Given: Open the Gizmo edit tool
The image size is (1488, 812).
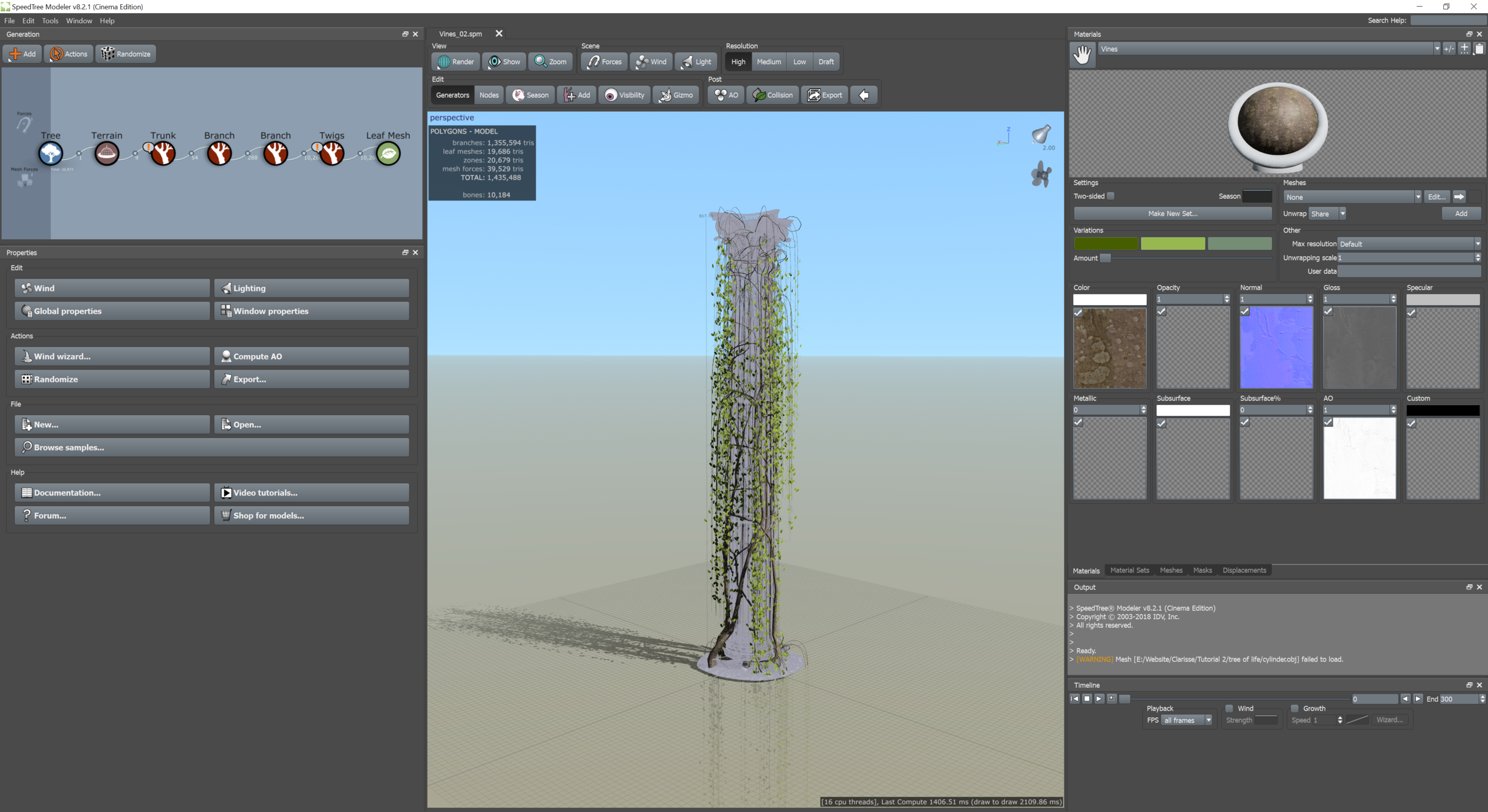Looking at the screenshot, I should tap(676, 95).
